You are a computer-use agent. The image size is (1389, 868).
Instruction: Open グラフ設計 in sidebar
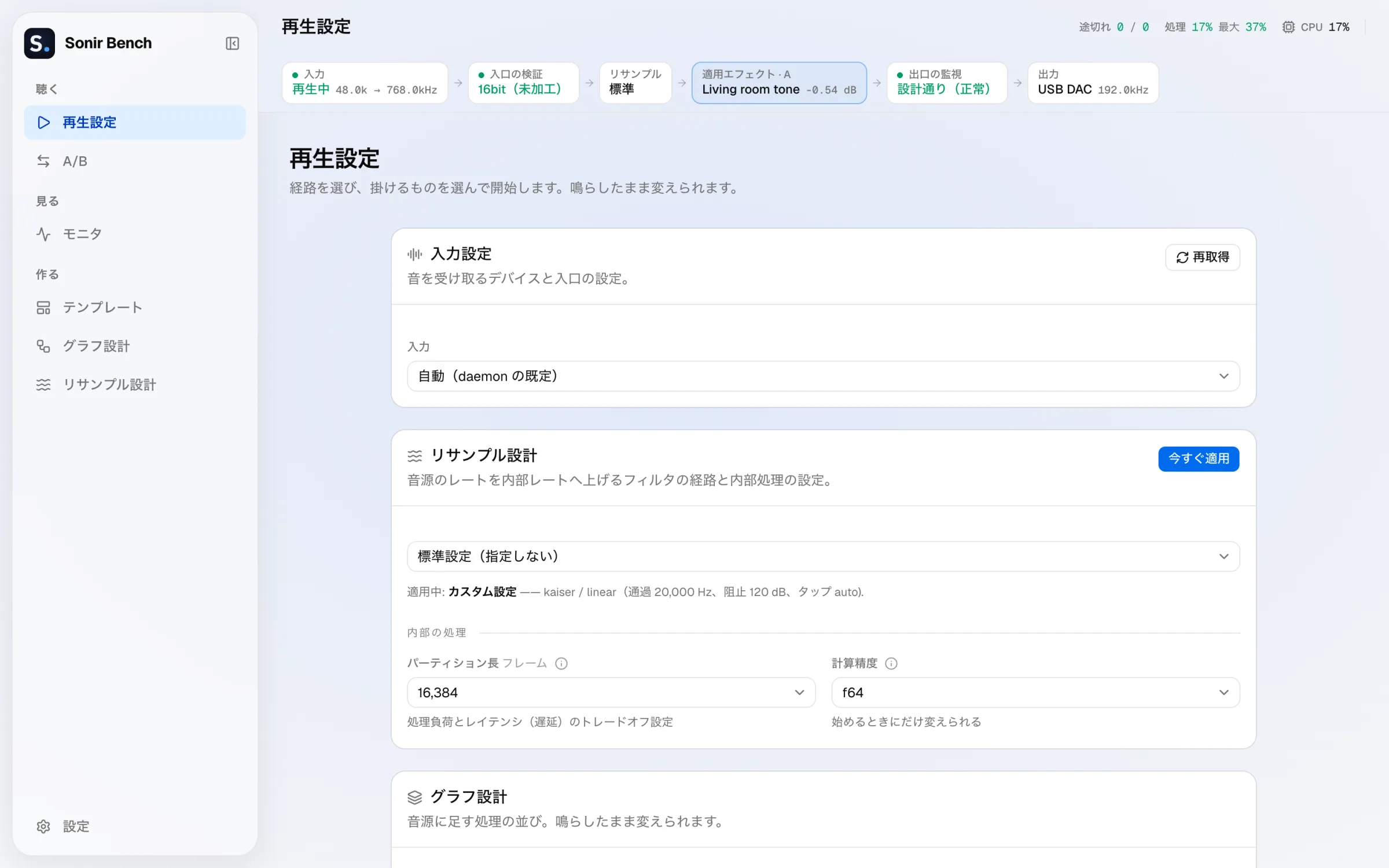135,346
